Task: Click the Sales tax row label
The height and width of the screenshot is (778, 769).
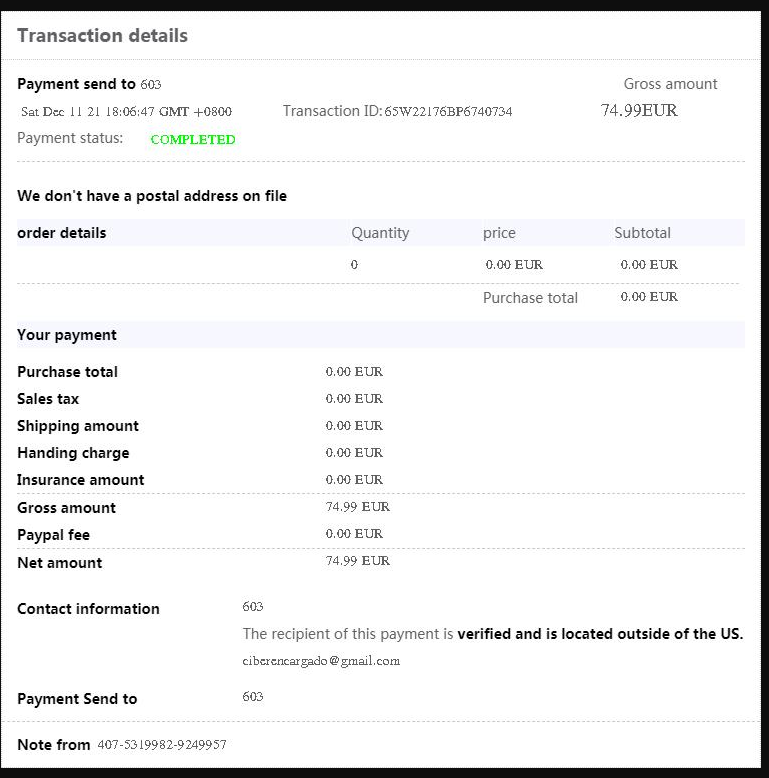Action: [48, 399]
